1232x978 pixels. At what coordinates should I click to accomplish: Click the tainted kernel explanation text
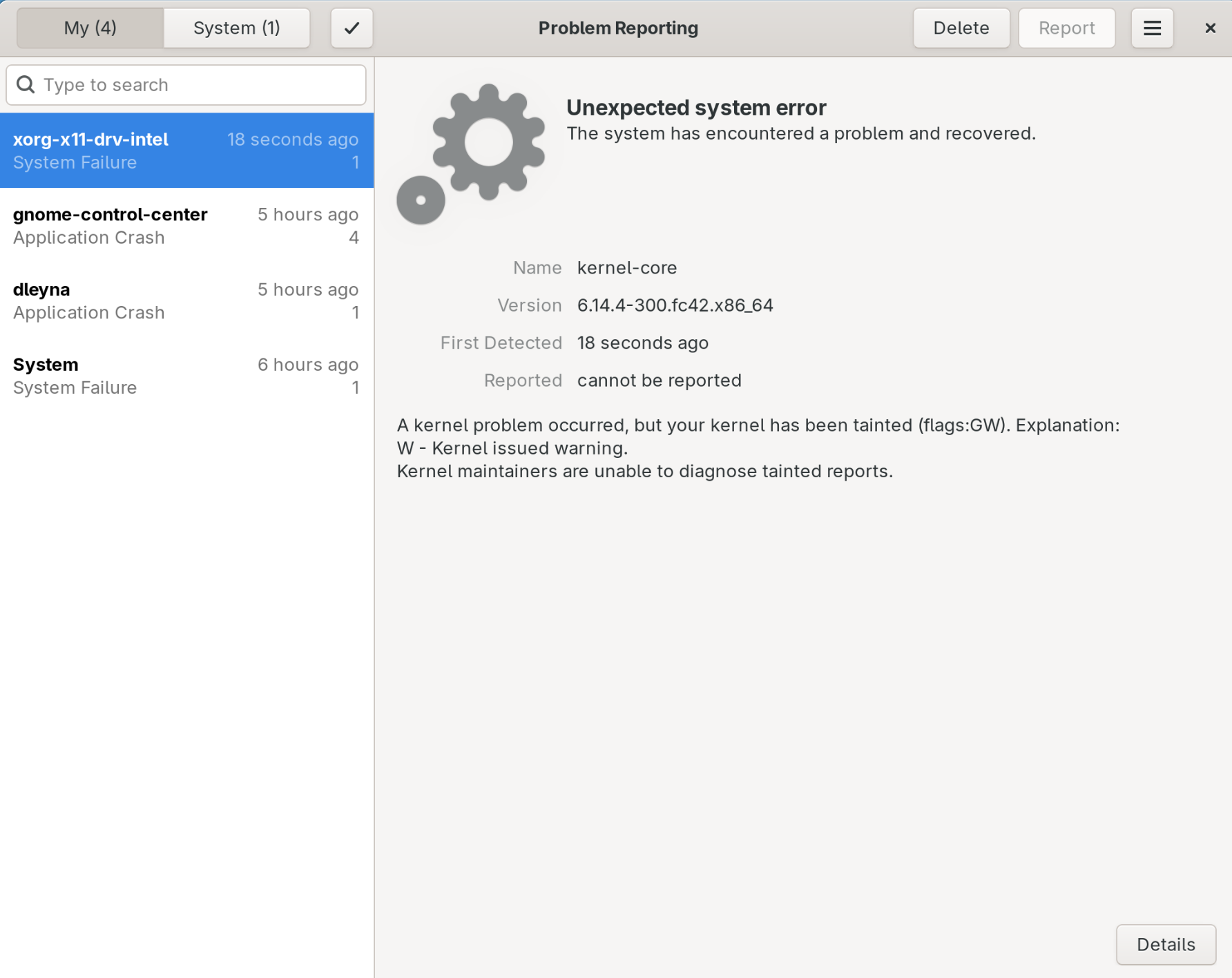click(x=758, y=448)
